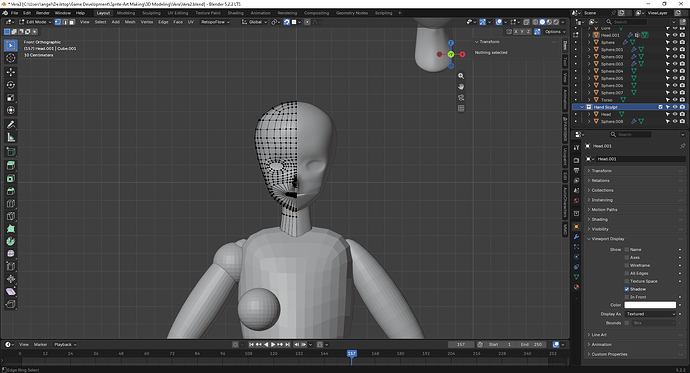Disable the Shadow checkbox
This screenshot has height=373, width=690.
(627, 289)
